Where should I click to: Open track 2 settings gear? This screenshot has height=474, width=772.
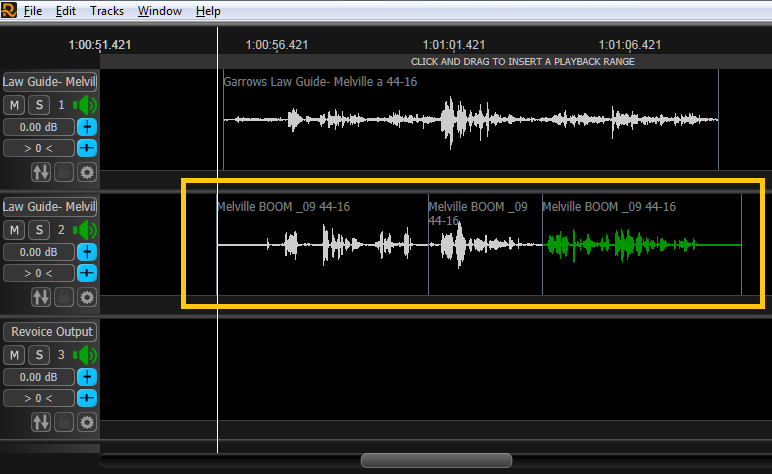coord(87,297)
